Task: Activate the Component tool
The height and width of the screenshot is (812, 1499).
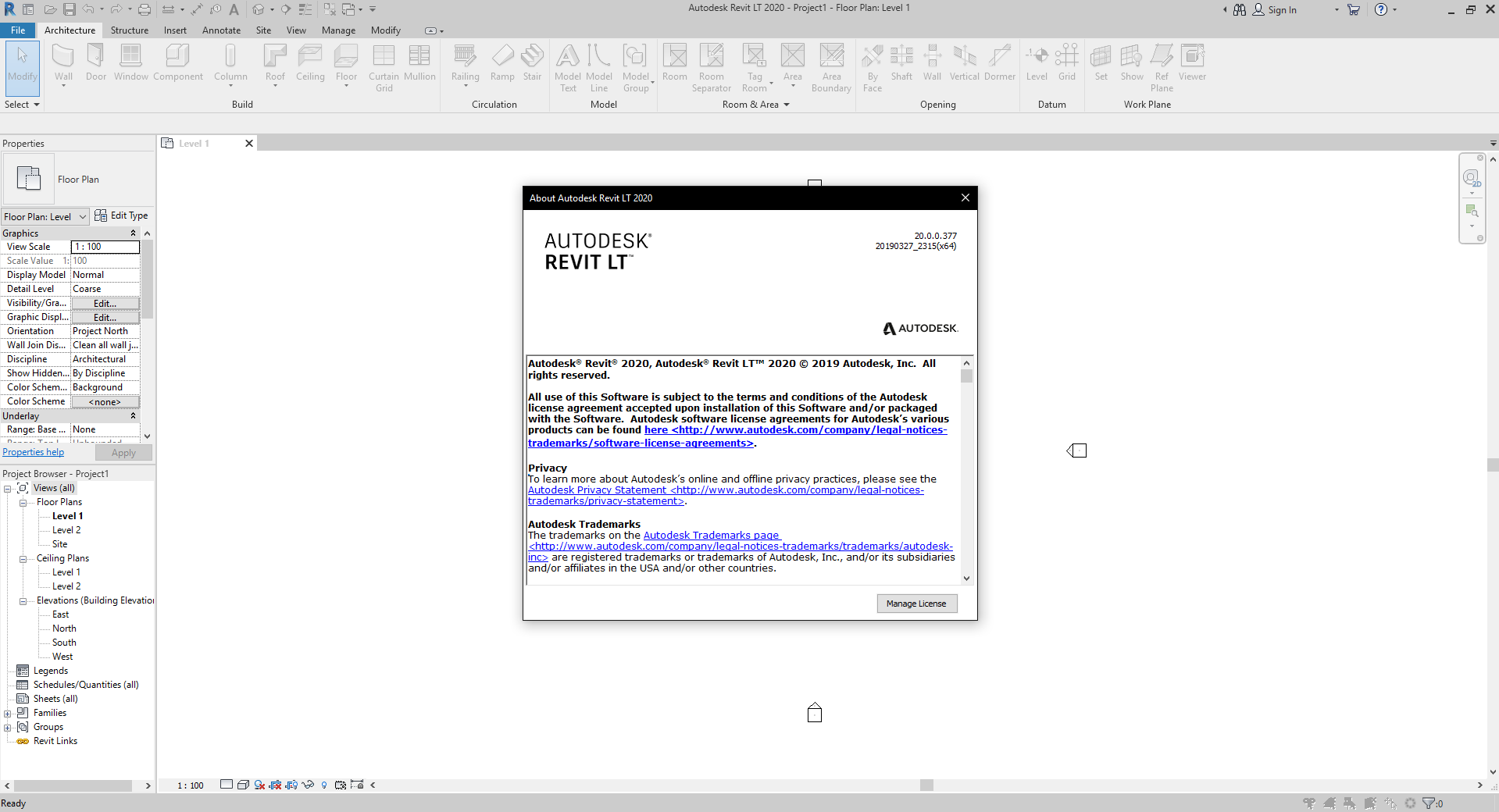Action: pyautogui.click(x=178, y=62)
